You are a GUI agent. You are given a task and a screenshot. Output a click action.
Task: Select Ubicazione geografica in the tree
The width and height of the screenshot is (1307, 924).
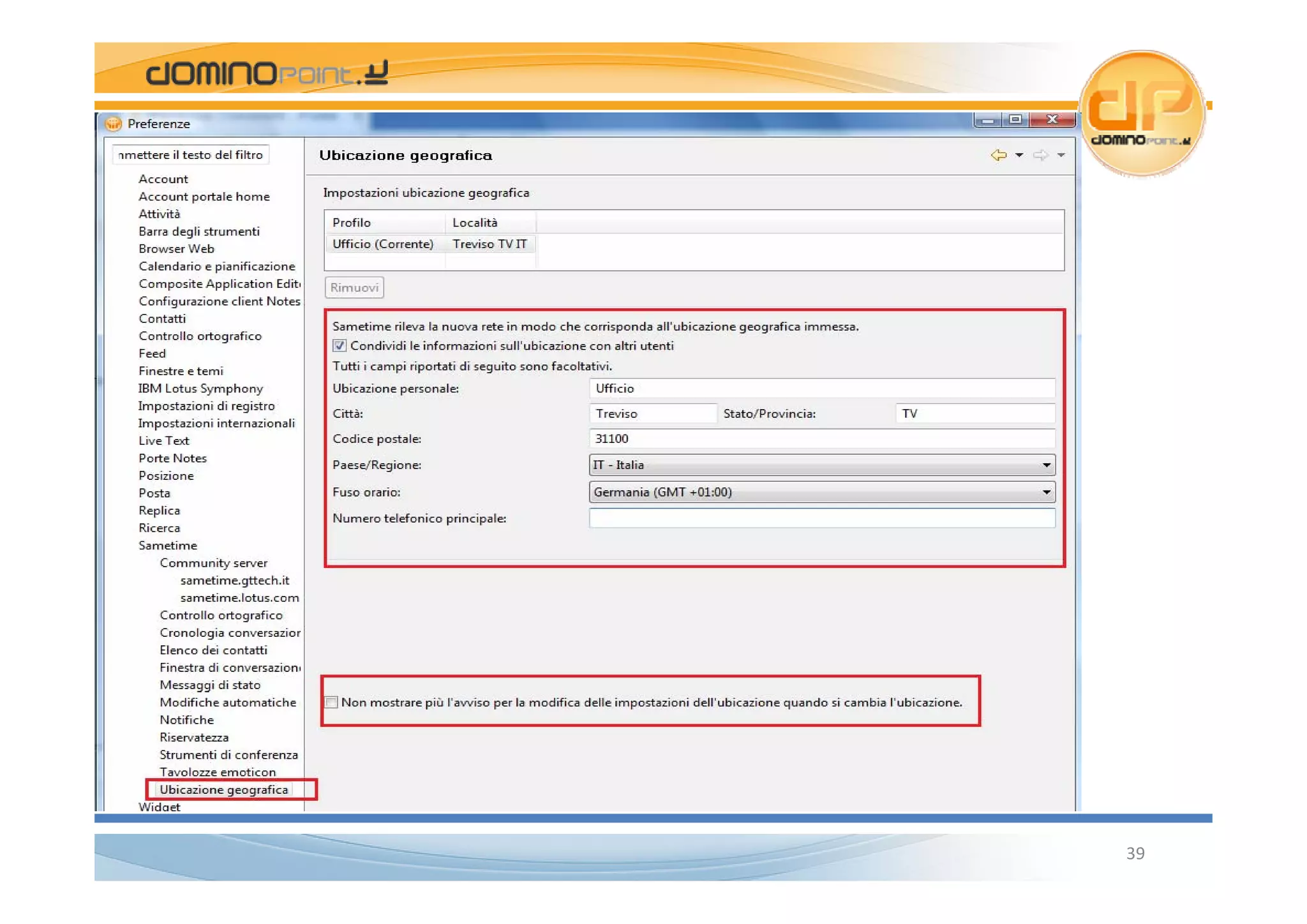(x=223, y=789)
